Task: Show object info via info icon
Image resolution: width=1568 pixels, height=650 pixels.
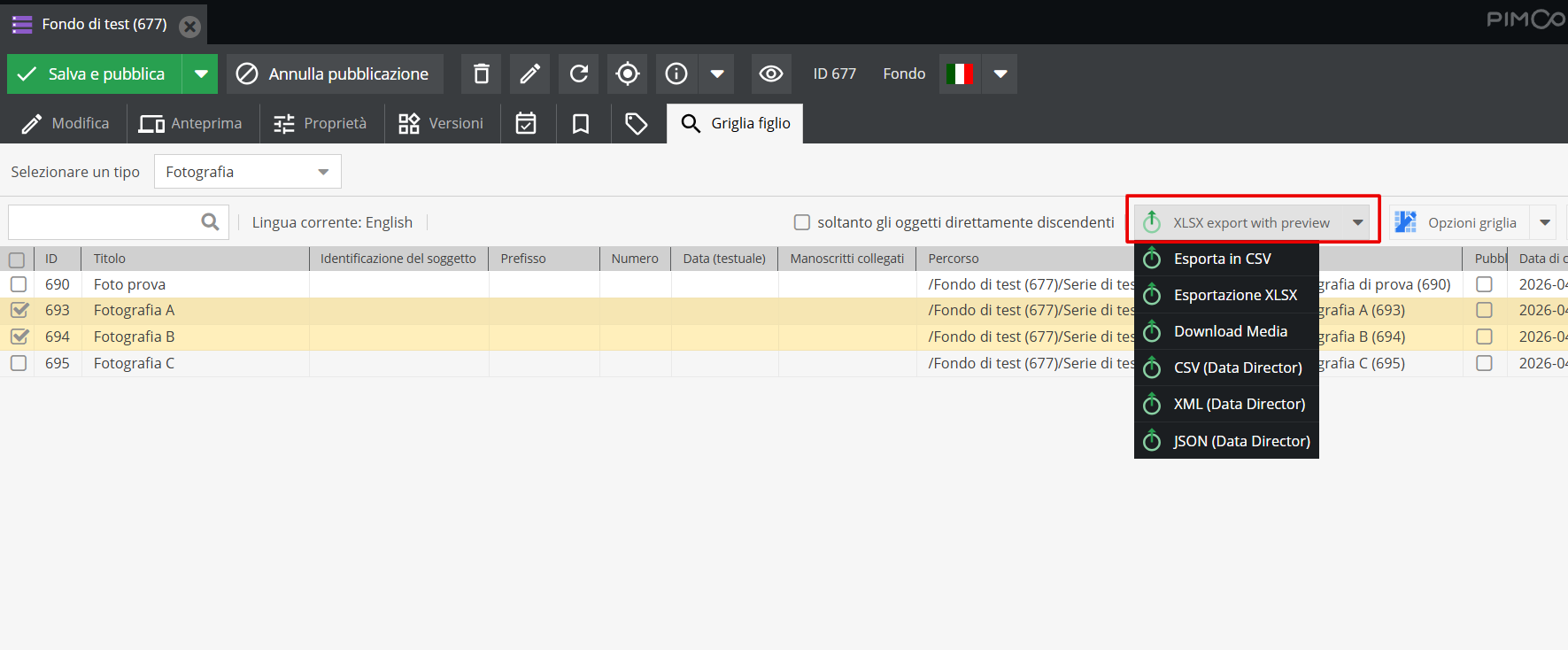Action: (676, 74)
